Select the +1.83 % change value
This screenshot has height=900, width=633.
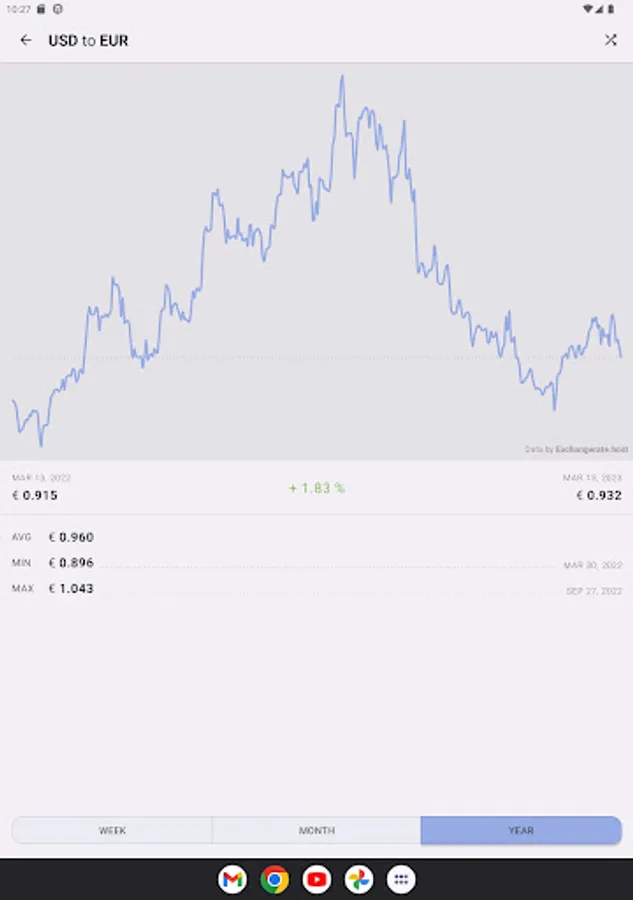(x=316, y=488)
